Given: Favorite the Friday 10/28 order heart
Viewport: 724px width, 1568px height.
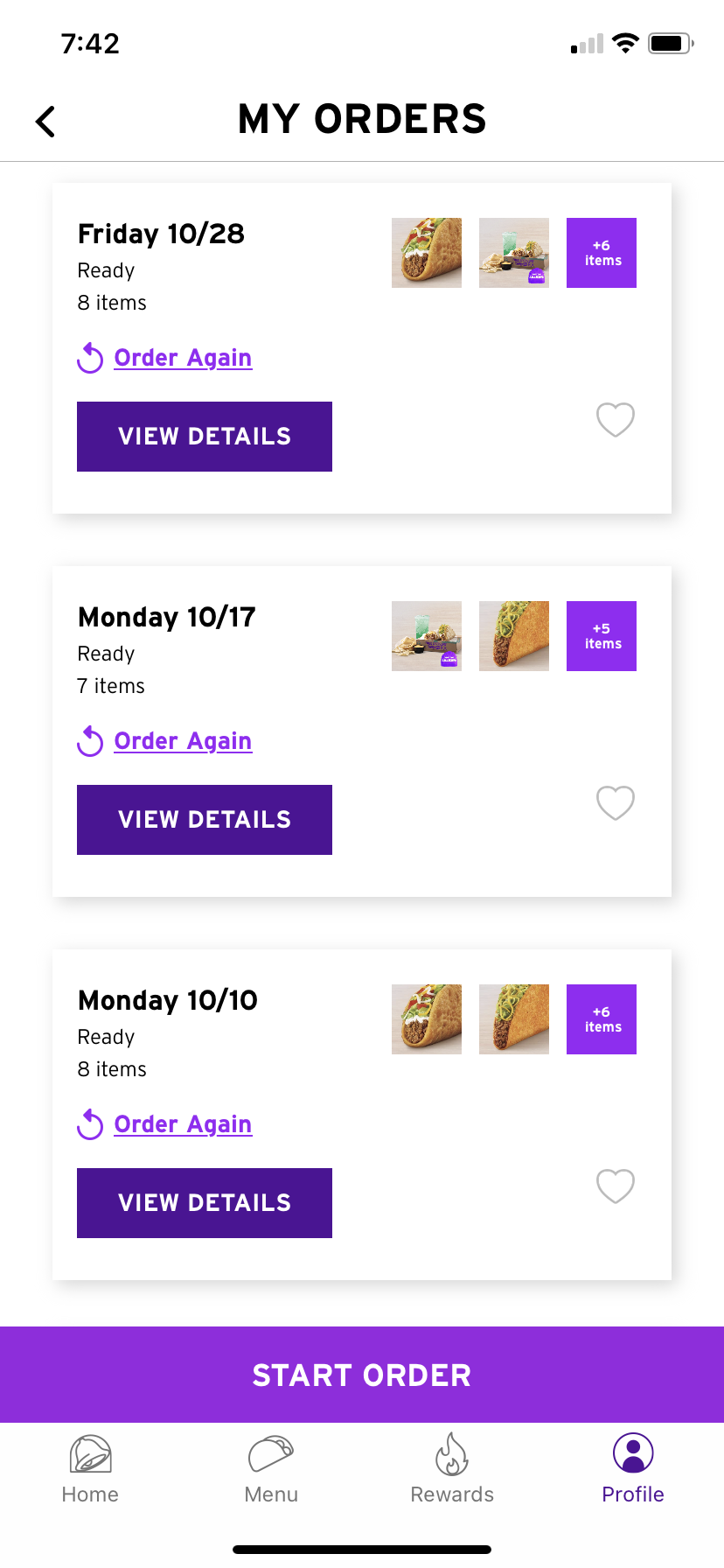Looking at the screenshot, I should [x=616, y=419].
